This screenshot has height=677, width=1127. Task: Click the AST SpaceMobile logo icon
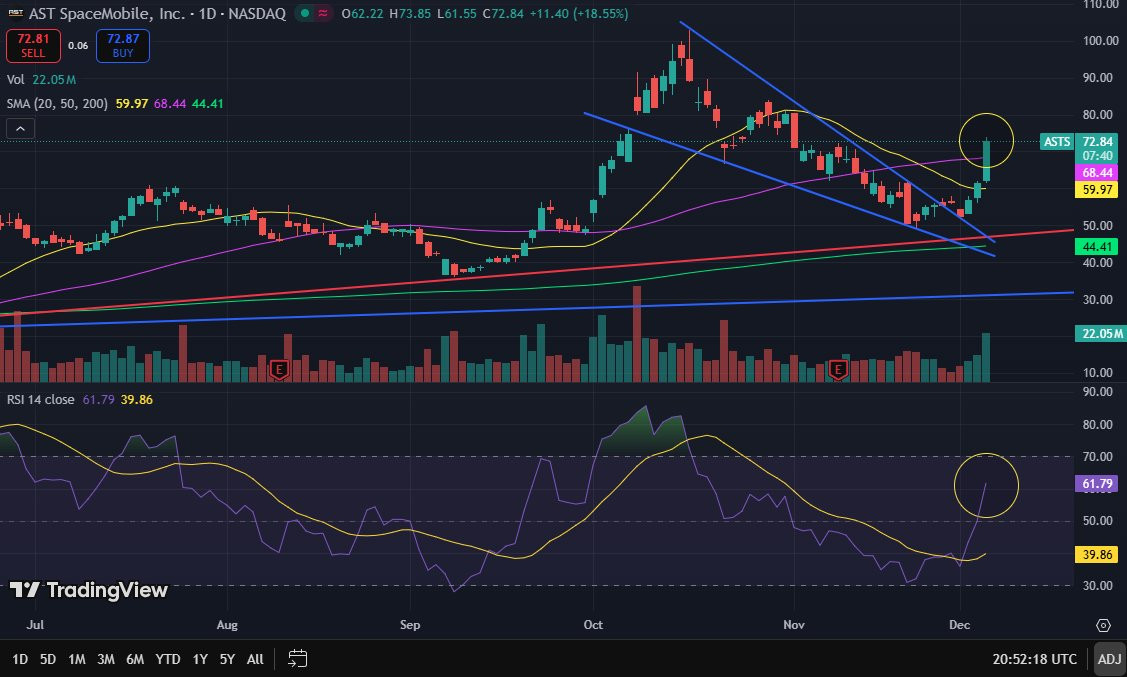click(15, 13)
